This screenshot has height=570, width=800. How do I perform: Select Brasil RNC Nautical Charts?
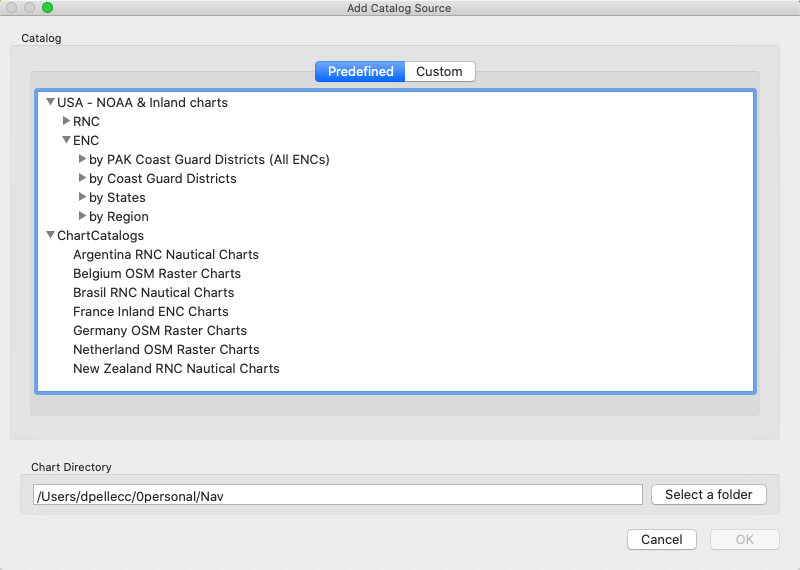click(154, 292)
